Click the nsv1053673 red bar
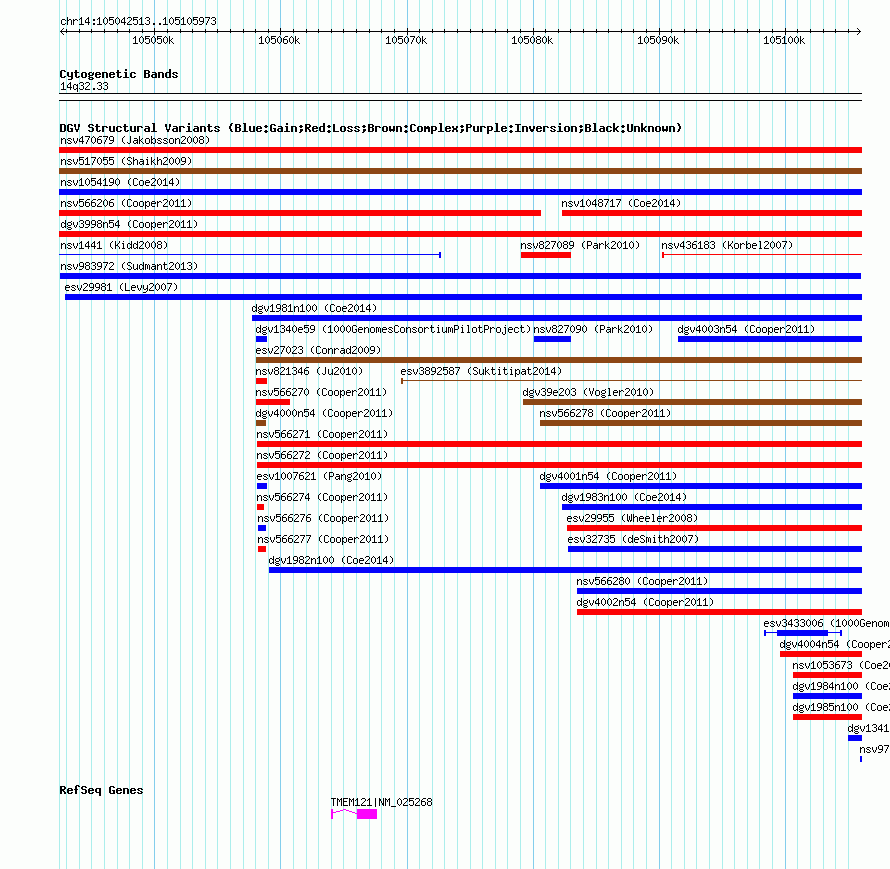890x869 pixels. pyautogui.click(x=827, y=675)
